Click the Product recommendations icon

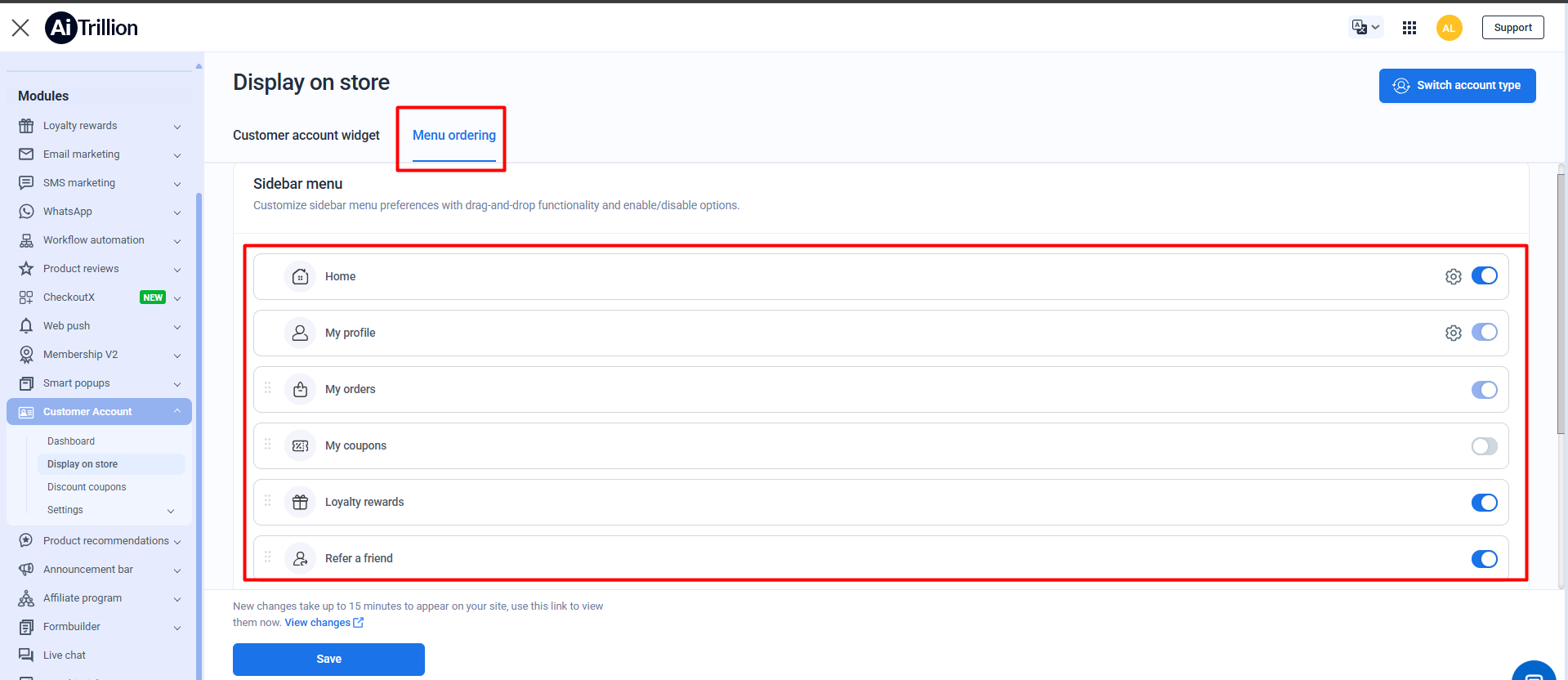point(26,541)
